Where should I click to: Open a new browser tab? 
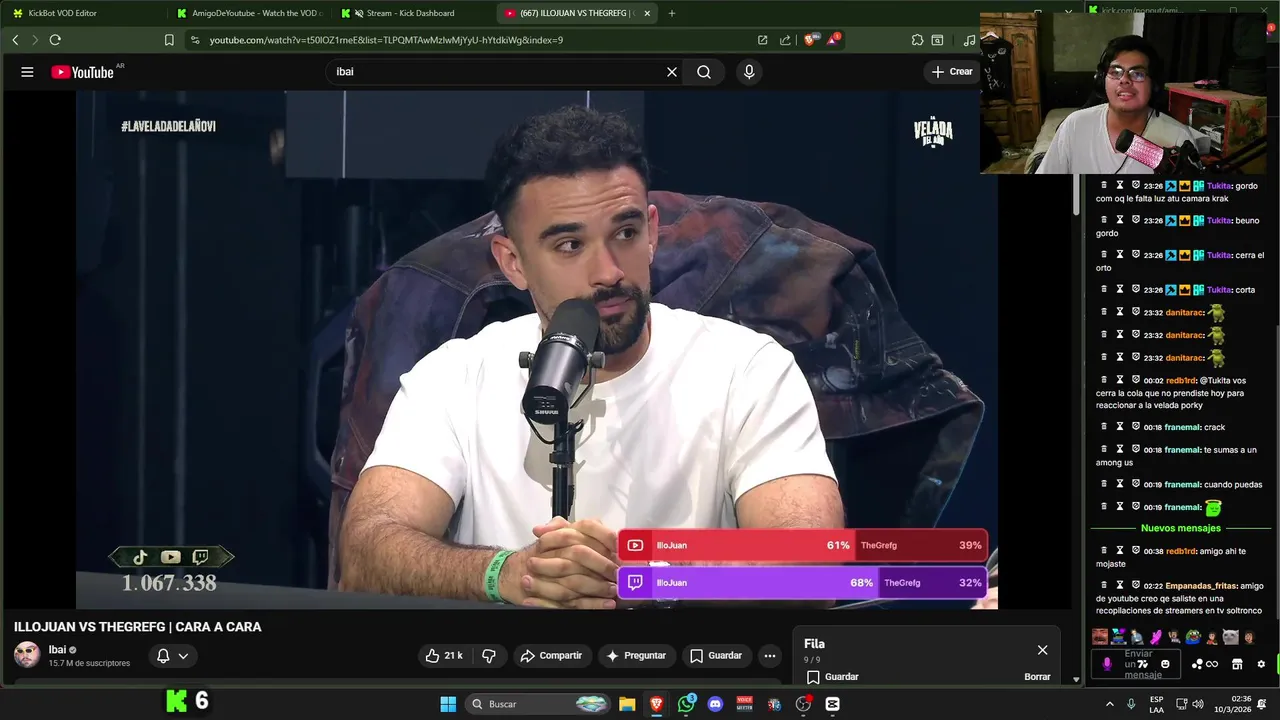(672, 13)
